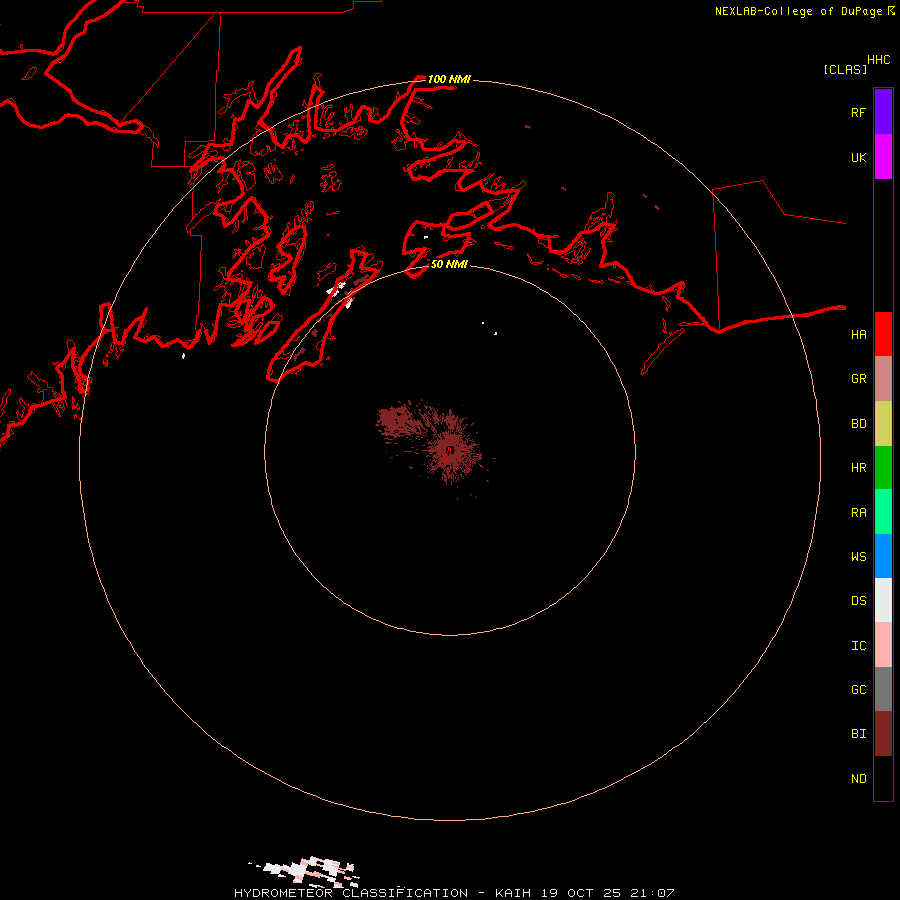Screen dimensions: 900x900
Task: Click the BD legend label
Action: [858, 424]
